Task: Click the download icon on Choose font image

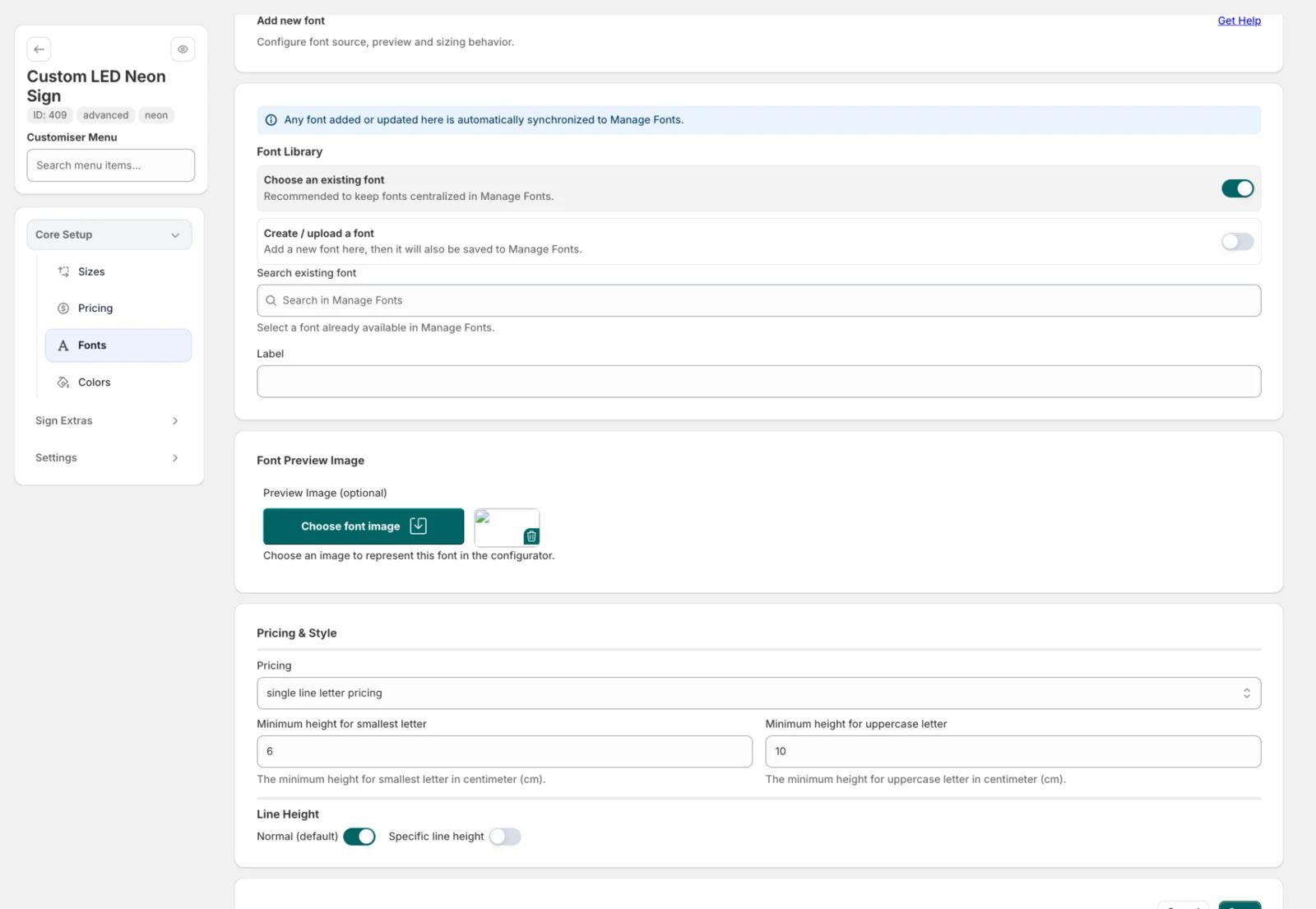Action: (418, 526)
